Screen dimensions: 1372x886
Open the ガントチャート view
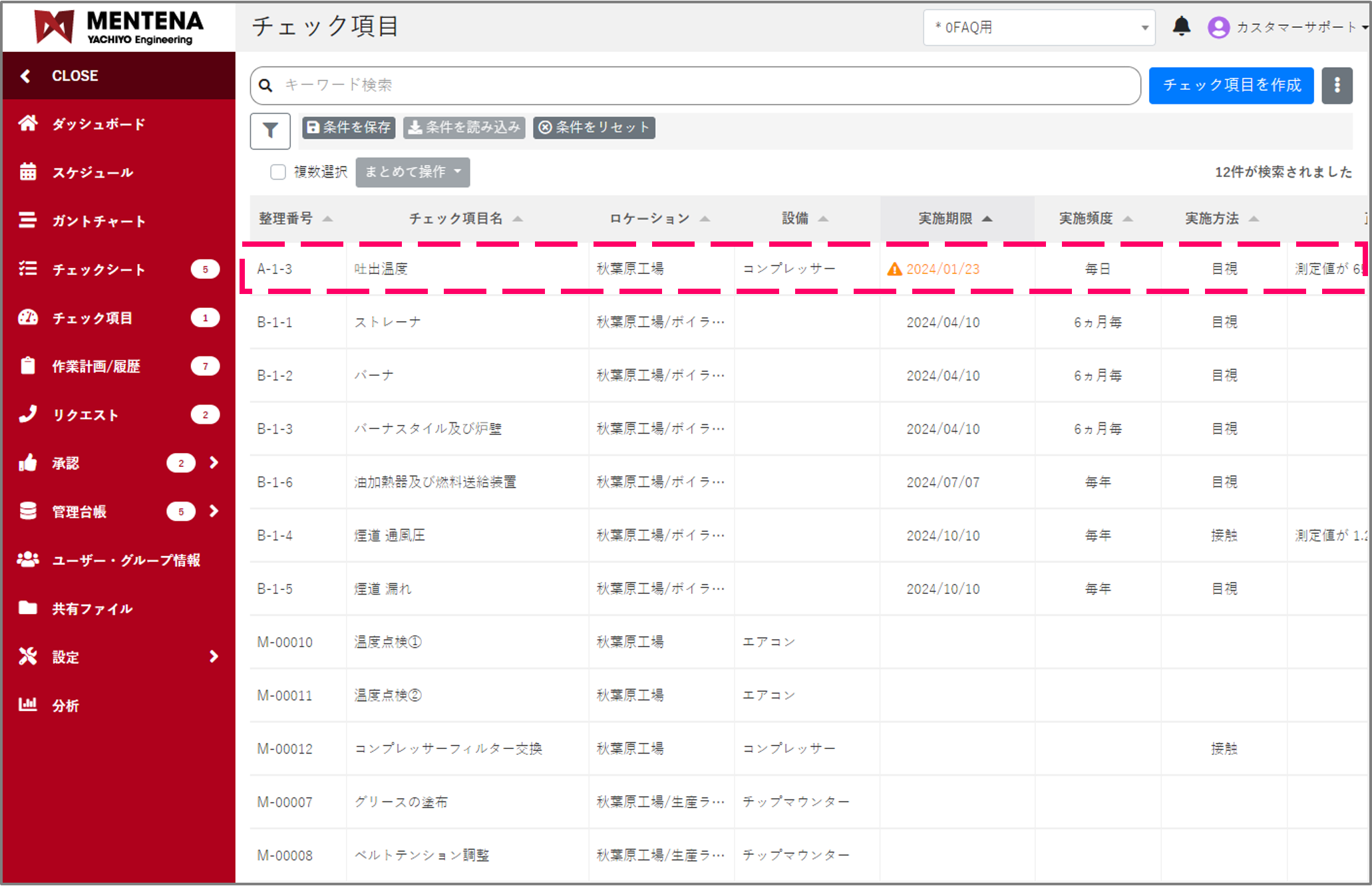click(x=28, y=220)
